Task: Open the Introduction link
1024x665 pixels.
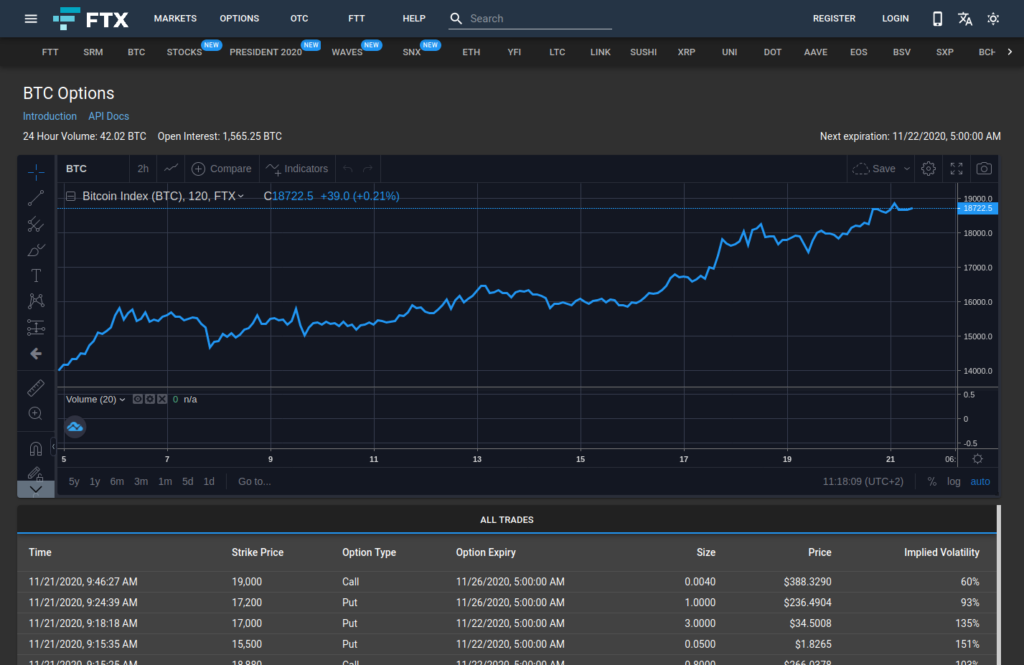Action: pos(50,116)
